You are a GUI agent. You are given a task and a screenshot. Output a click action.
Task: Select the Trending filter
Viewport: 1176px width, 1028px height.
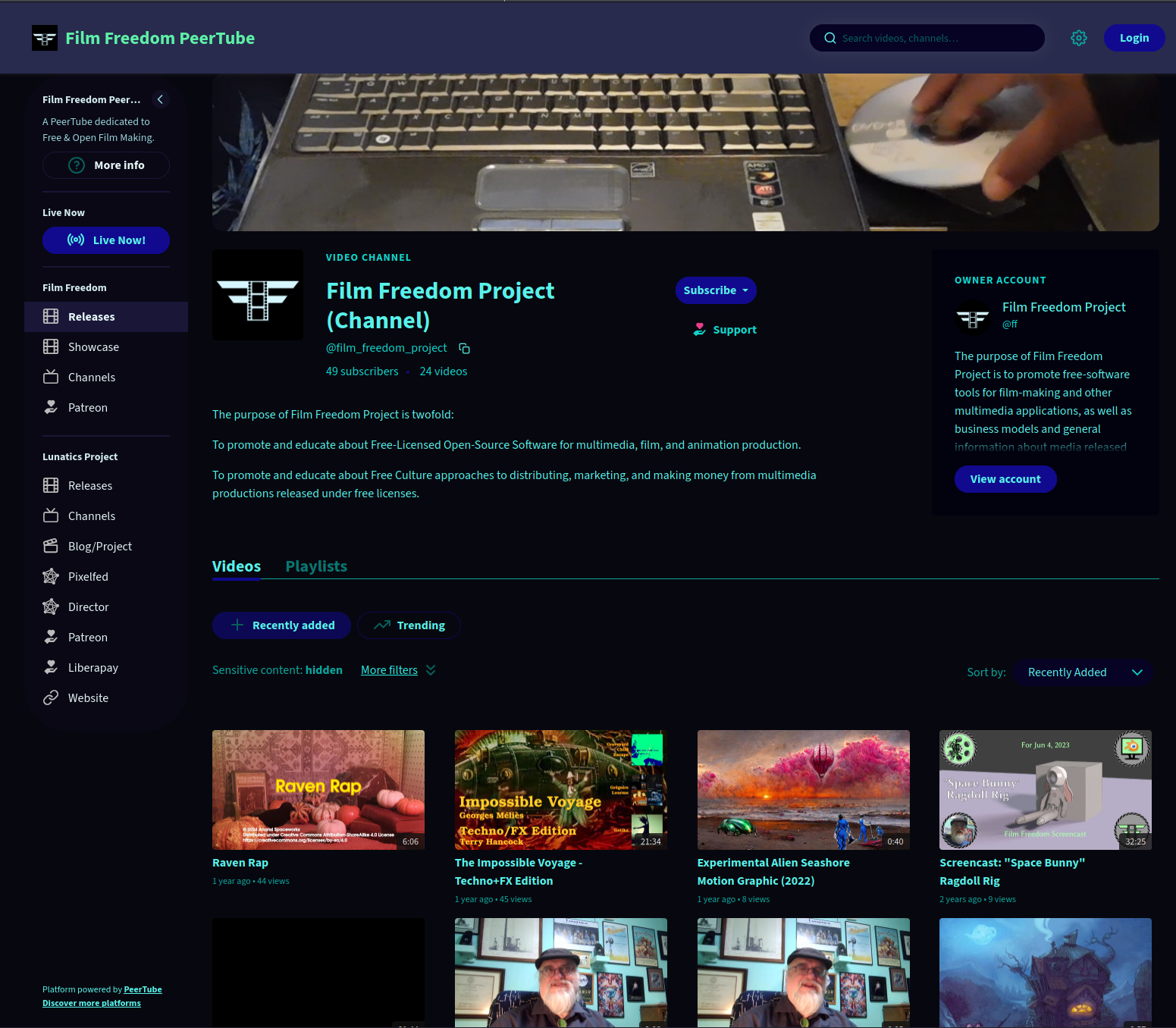click(x=409, y=625)
